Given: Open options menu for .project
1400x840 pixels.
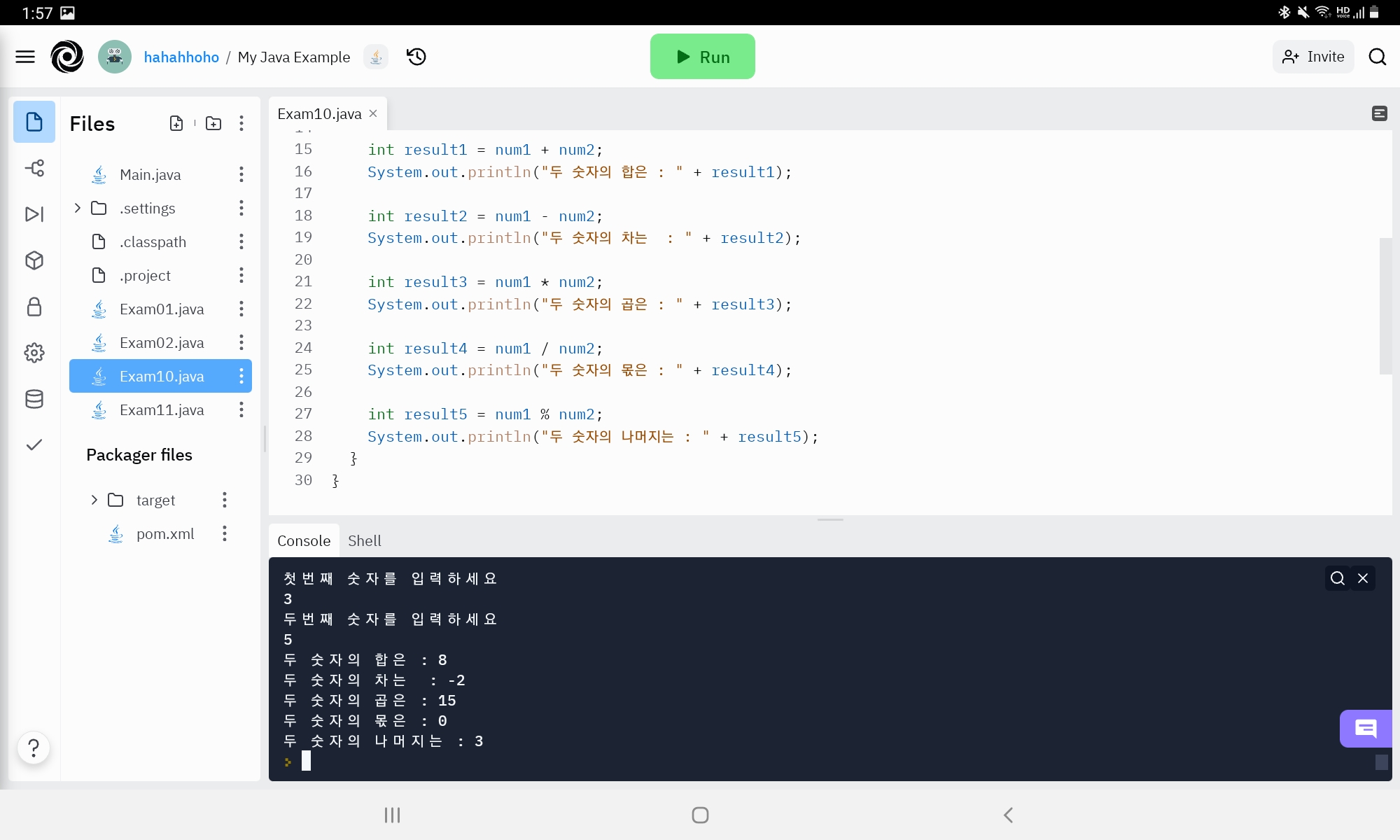Looking at the screenshot, I should pyautogui.click(x=241, y=275).
